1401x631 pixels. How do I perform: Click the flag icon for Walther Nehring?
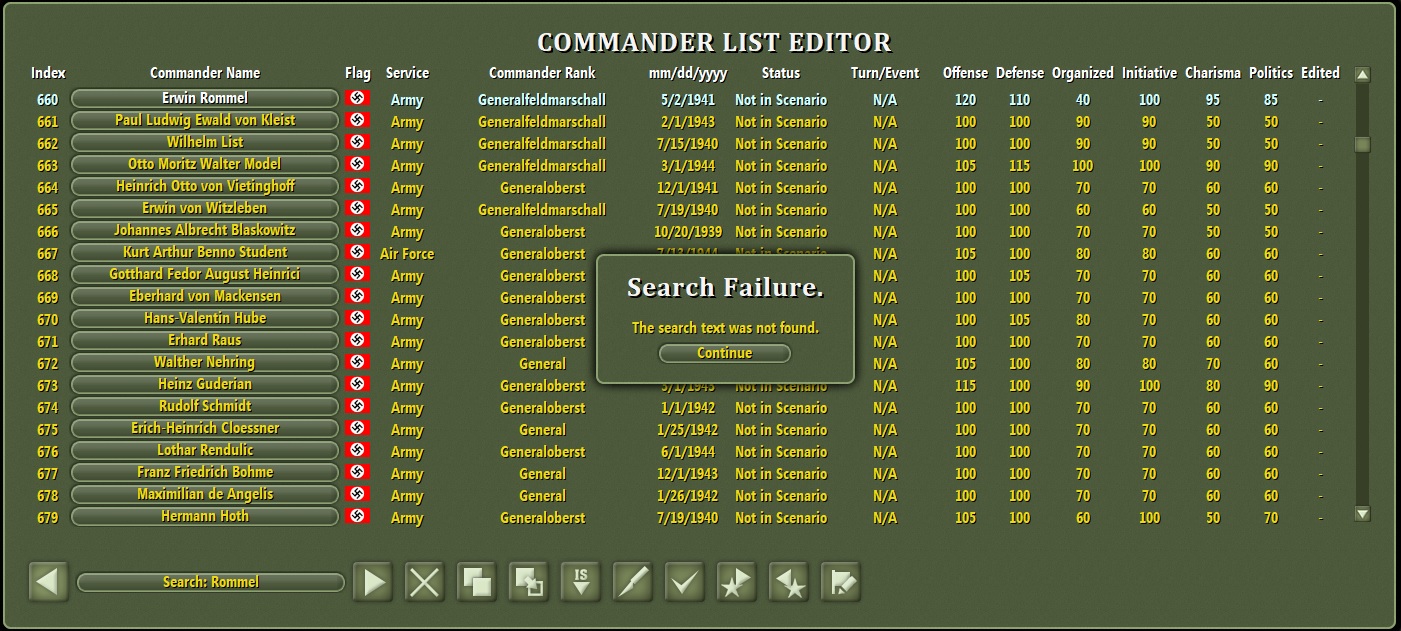(x=358, y=362)
